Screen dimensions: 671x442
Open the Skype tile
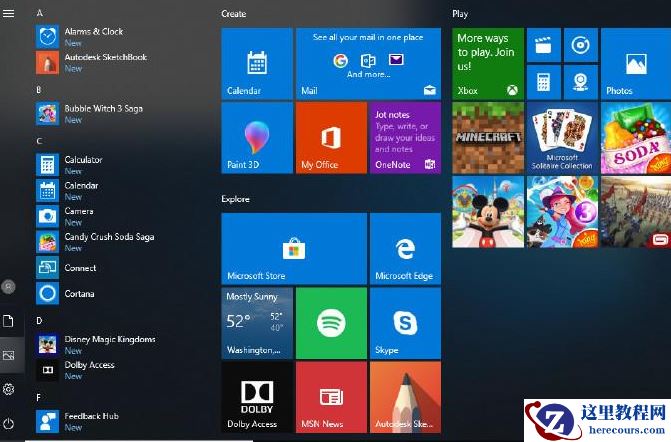coord(405,323)
